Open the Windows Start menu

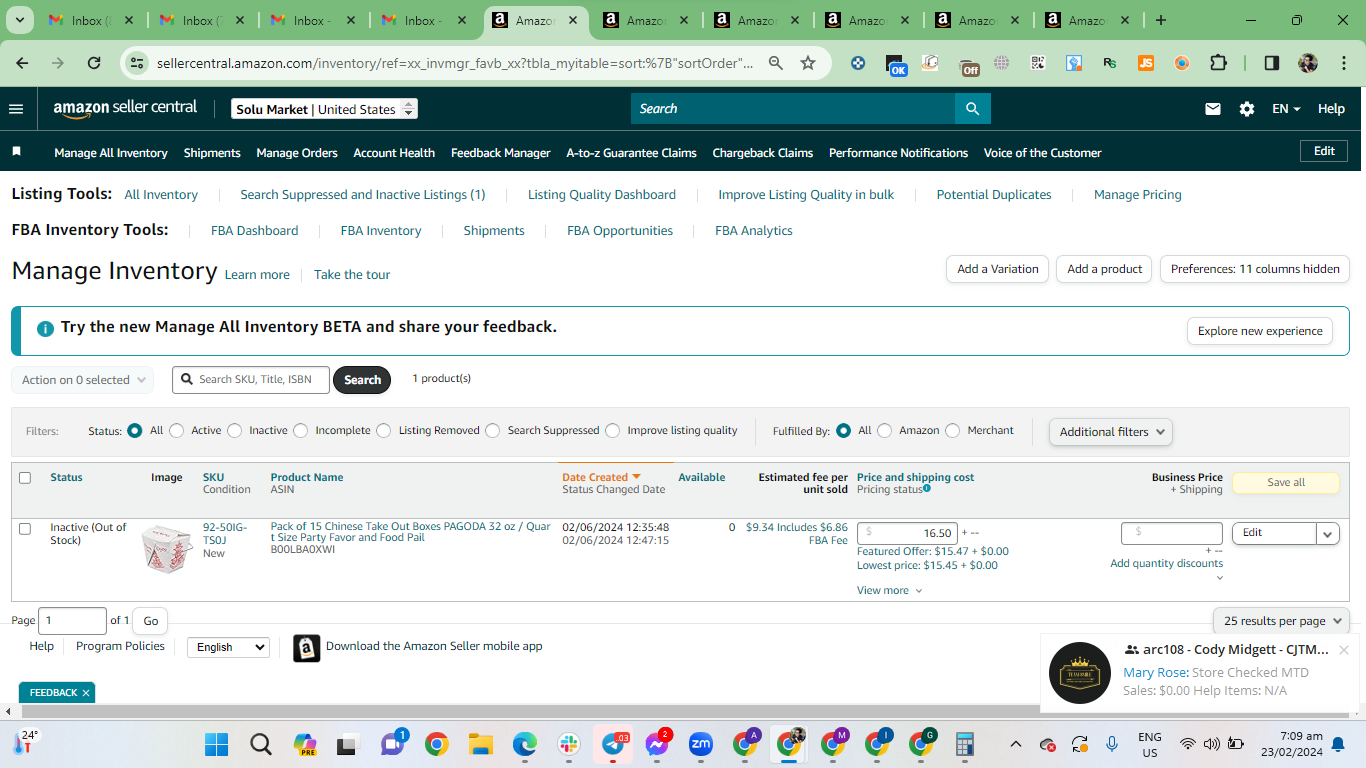[216, 744]
